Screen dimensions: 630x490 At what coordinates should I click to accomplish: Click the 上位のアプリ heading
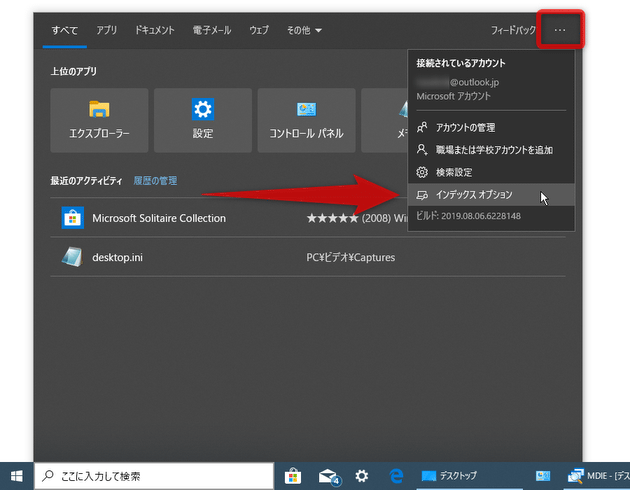74,71
